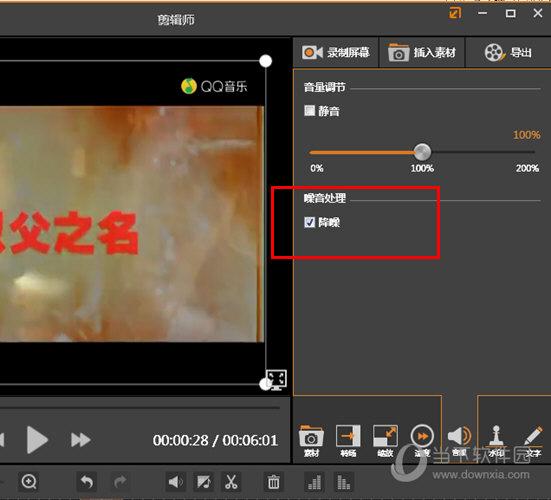Viewport: 551px width, 500px height.
Task: Click the orange popout arrow icon in title bar
Action: [455, 13]
